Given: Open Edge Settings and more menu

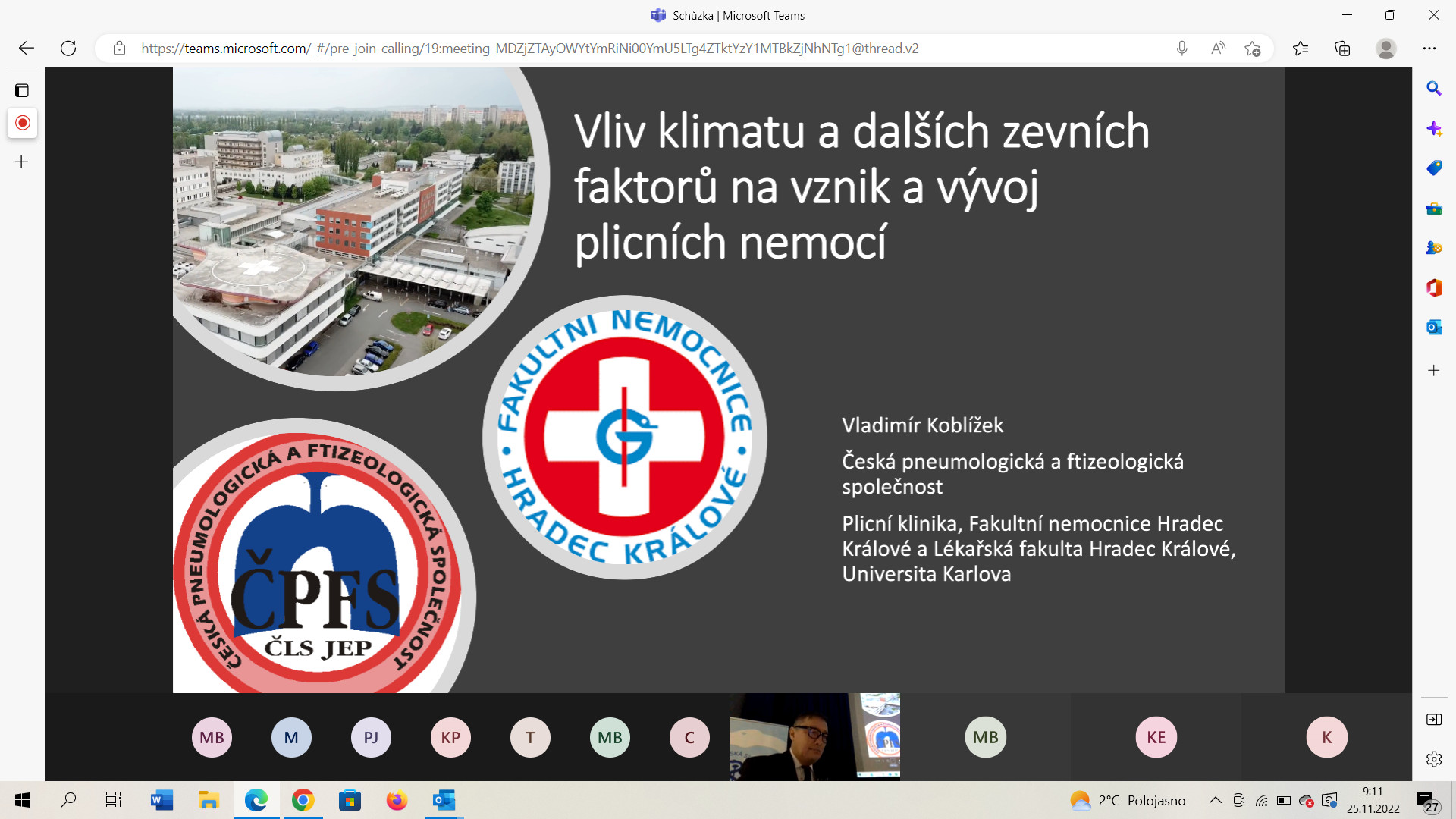Looking at the screenshot, I should click(1429, 49).
